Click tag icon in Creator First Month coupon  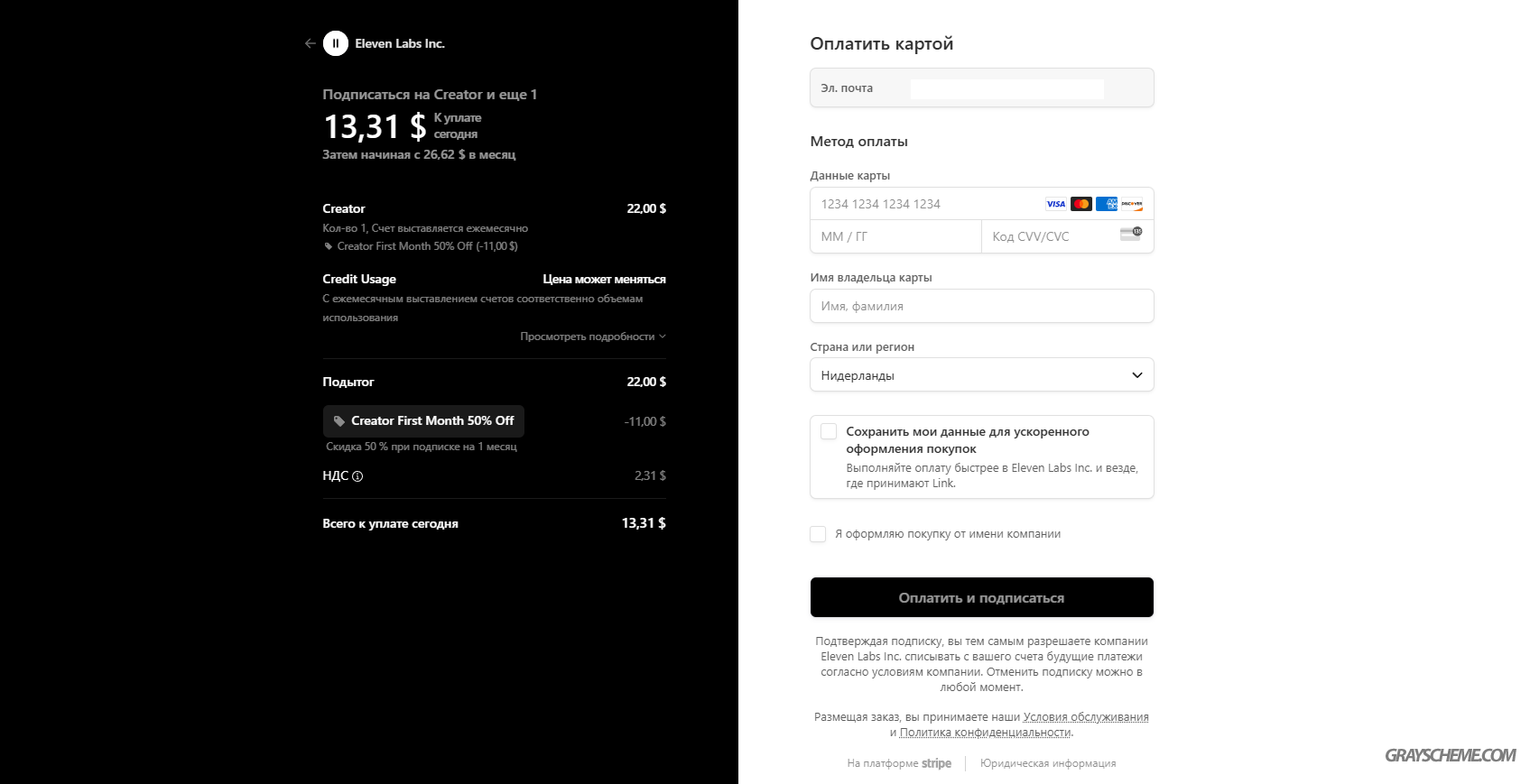339,421
